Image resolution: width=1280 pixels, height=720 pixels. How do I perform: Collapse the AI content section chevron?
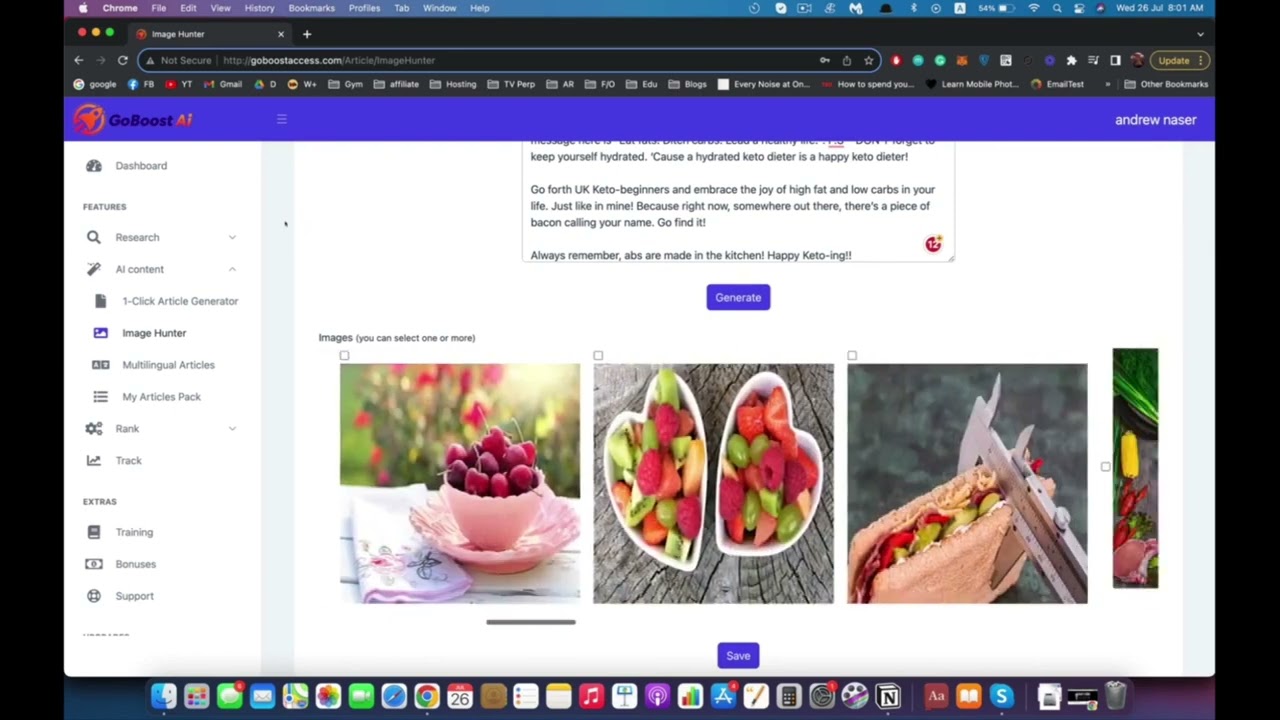(232, 269)
